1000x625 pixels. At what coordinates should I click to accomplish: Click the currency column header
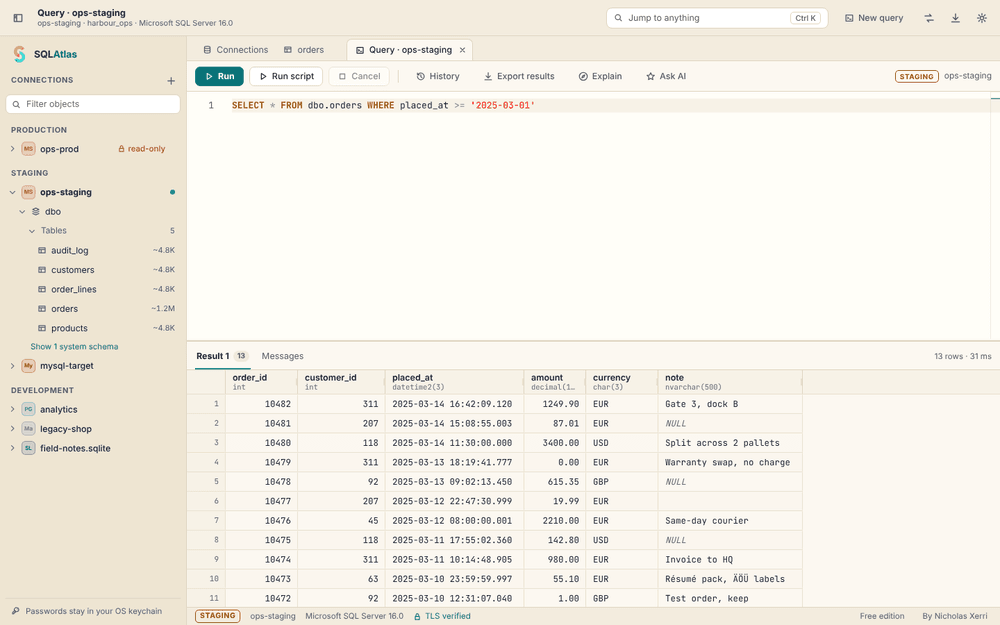[x=622, y=381]
